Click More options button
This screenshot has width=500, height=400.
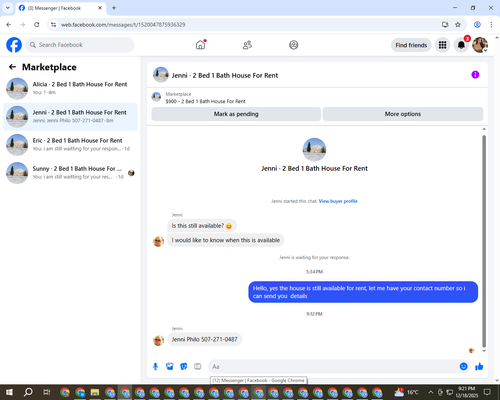pyautogui.click(x=403, y=114)
